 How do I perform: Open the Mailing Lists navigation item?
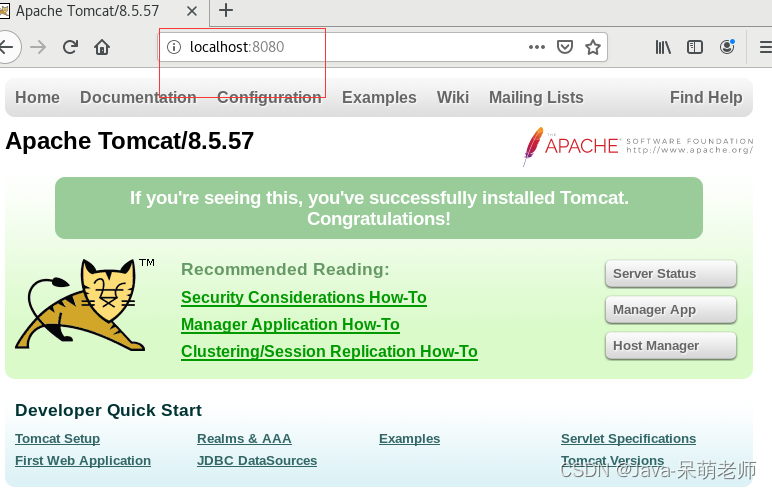point(536,98)
